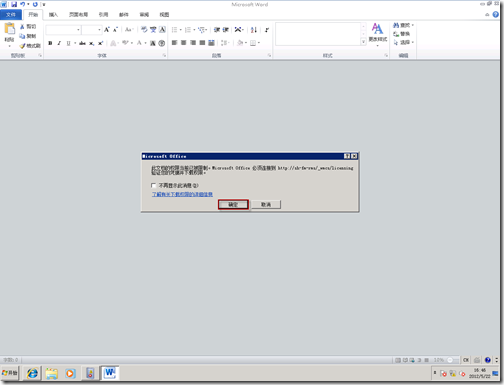Screen dimensions: 504x385
Task: Expand the styles gallery more arrow
Action: pos(363,42)
